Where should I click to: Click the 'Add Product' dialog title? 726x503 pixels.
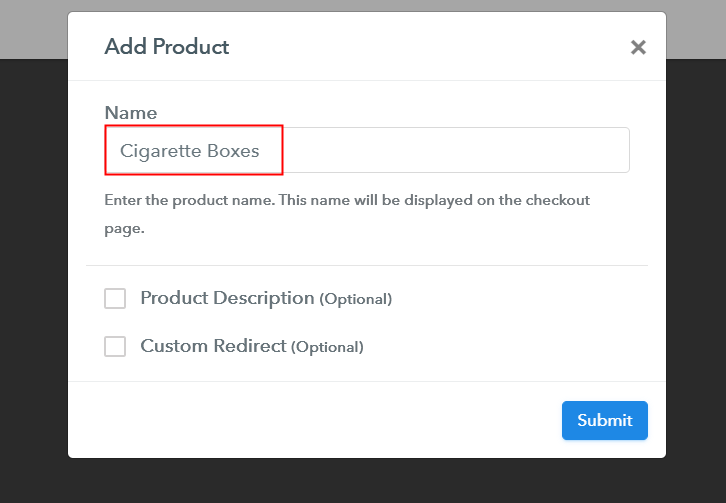pos(167,47)
